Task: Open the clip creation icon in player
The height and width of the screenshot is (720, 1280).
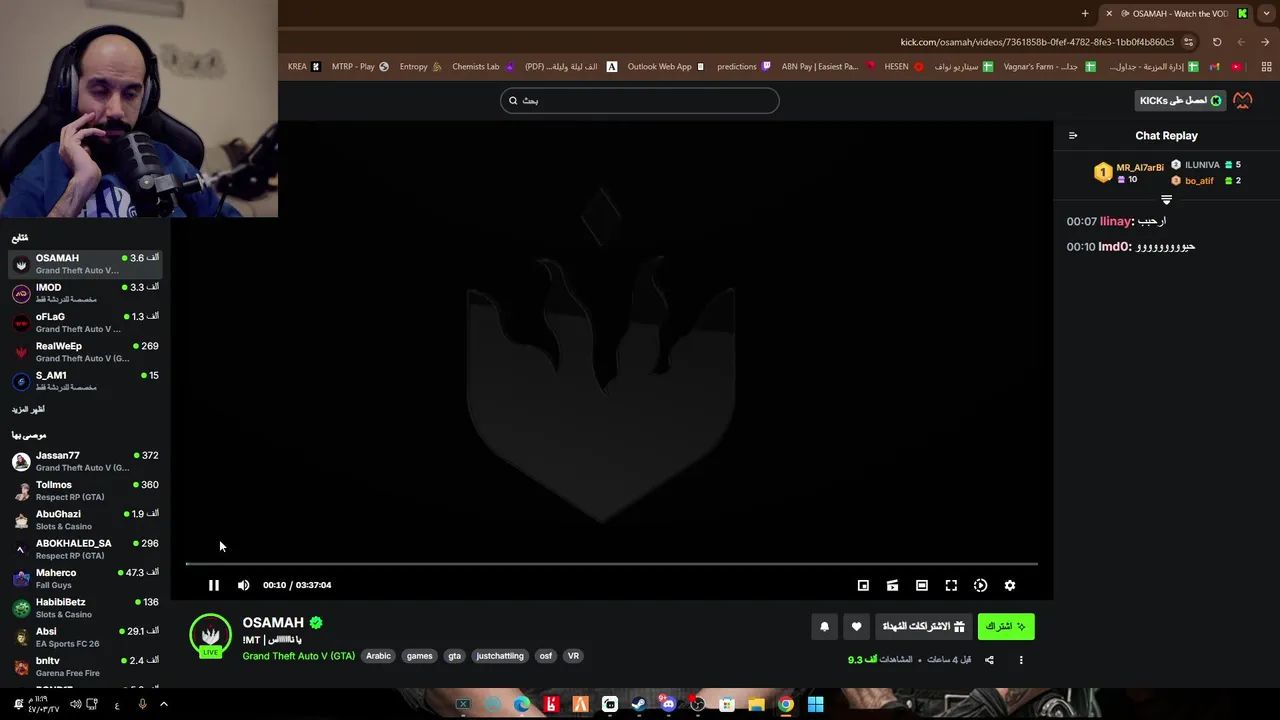Action: point(892,585)
